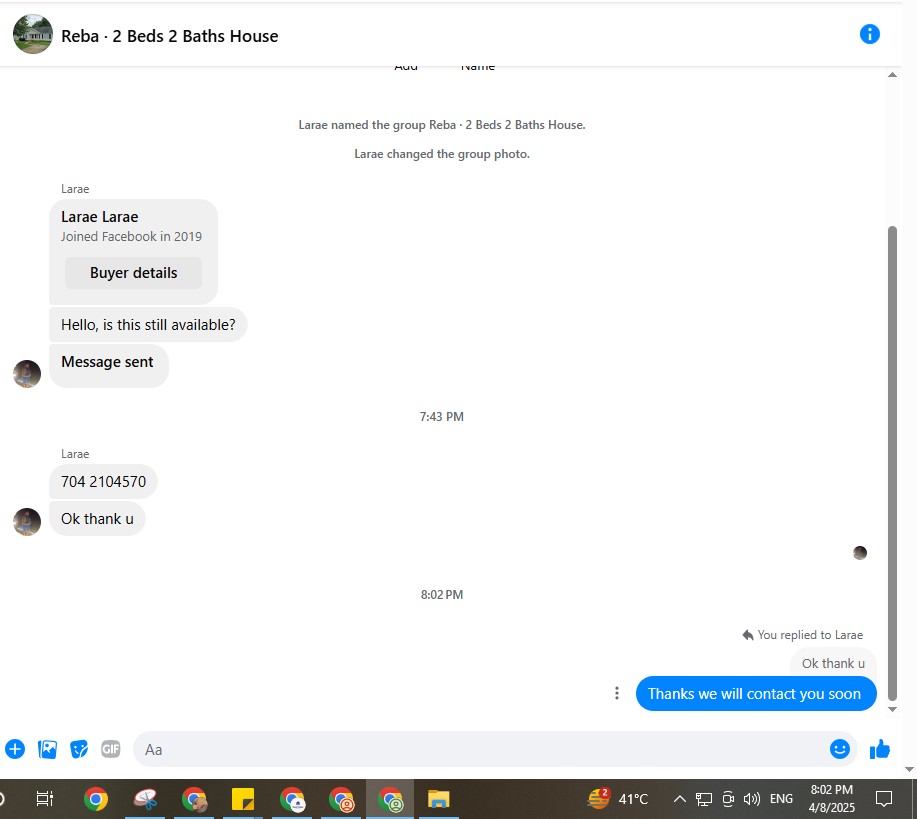Click the 'Thanks we will contact you soon' bubble
This screenshot has height=819, width=917.
pos(756,694)
